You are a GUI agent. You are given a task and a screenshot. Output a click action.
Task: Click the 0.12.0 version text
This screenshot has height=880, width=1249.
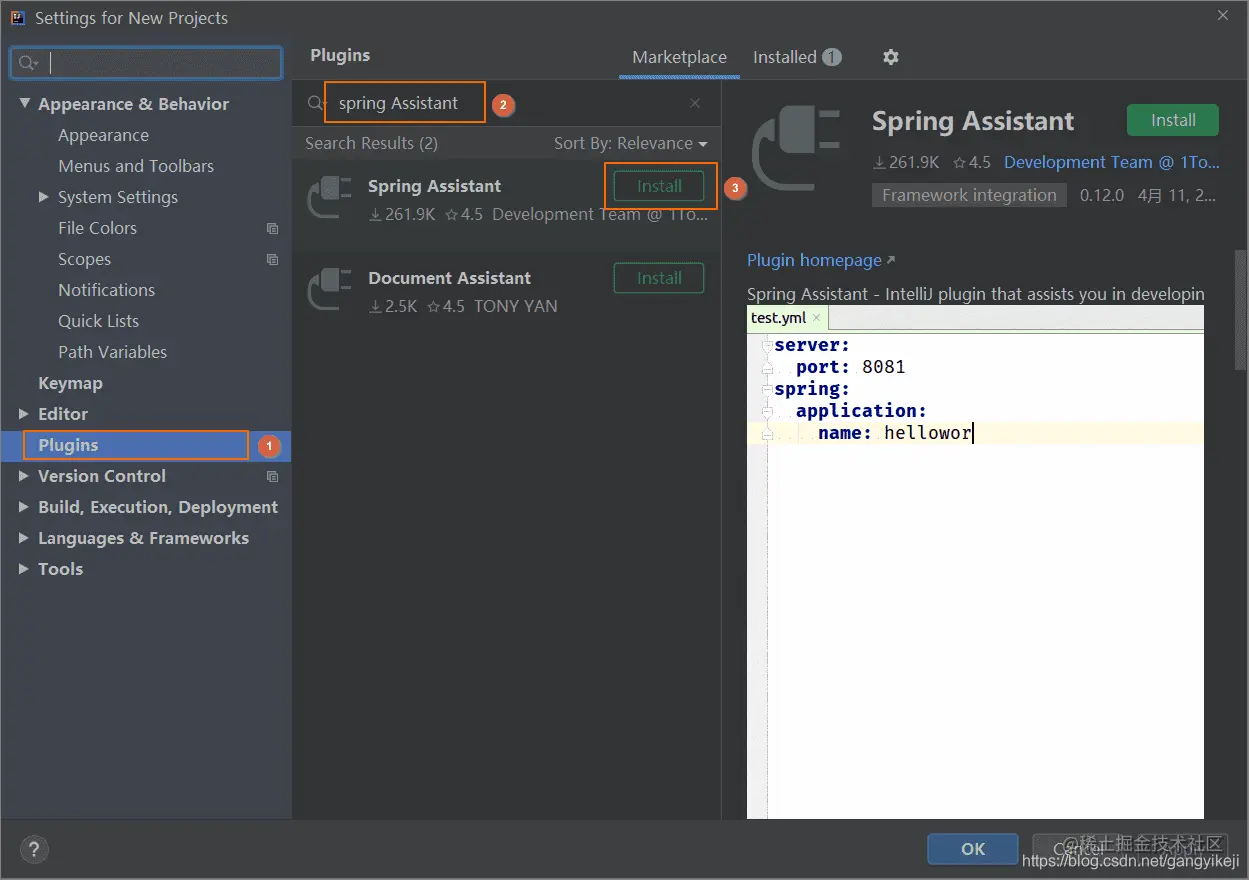[1102, 195]
